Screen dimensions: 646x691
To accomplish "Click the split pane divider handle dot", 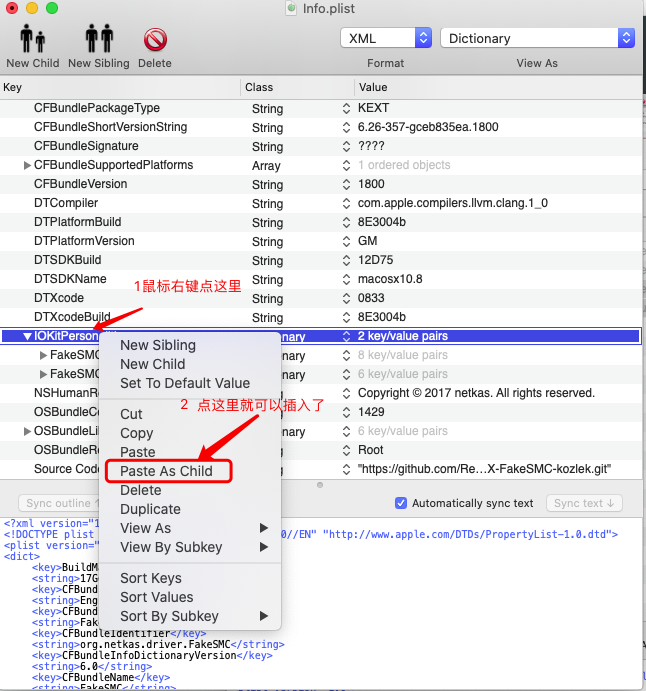I will [320, 485].
